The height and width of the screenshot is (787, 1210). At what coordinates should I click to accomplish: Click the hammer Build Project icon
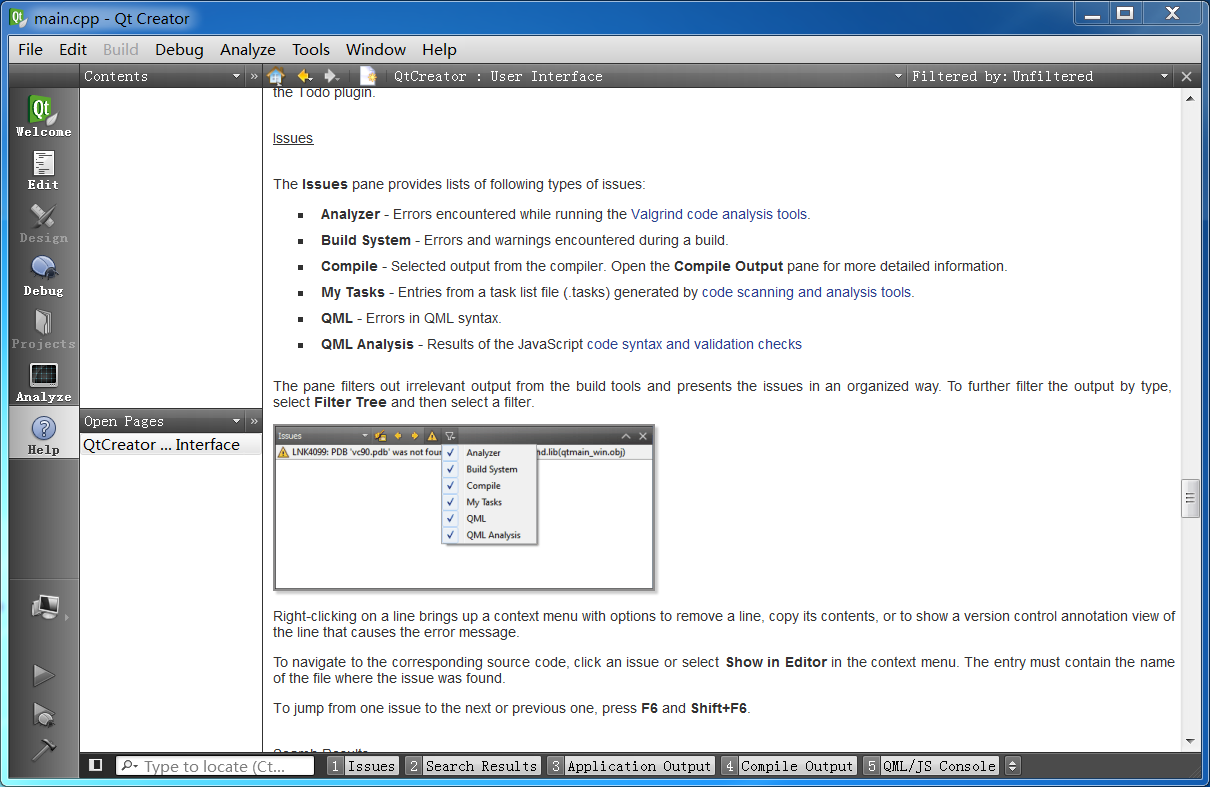43,749
